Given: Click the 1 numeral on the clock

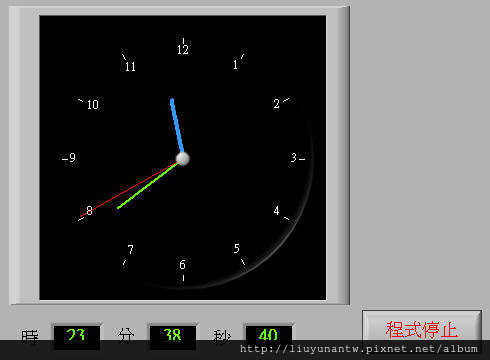Looking at the screenshot, I should [x=235, y=64].
